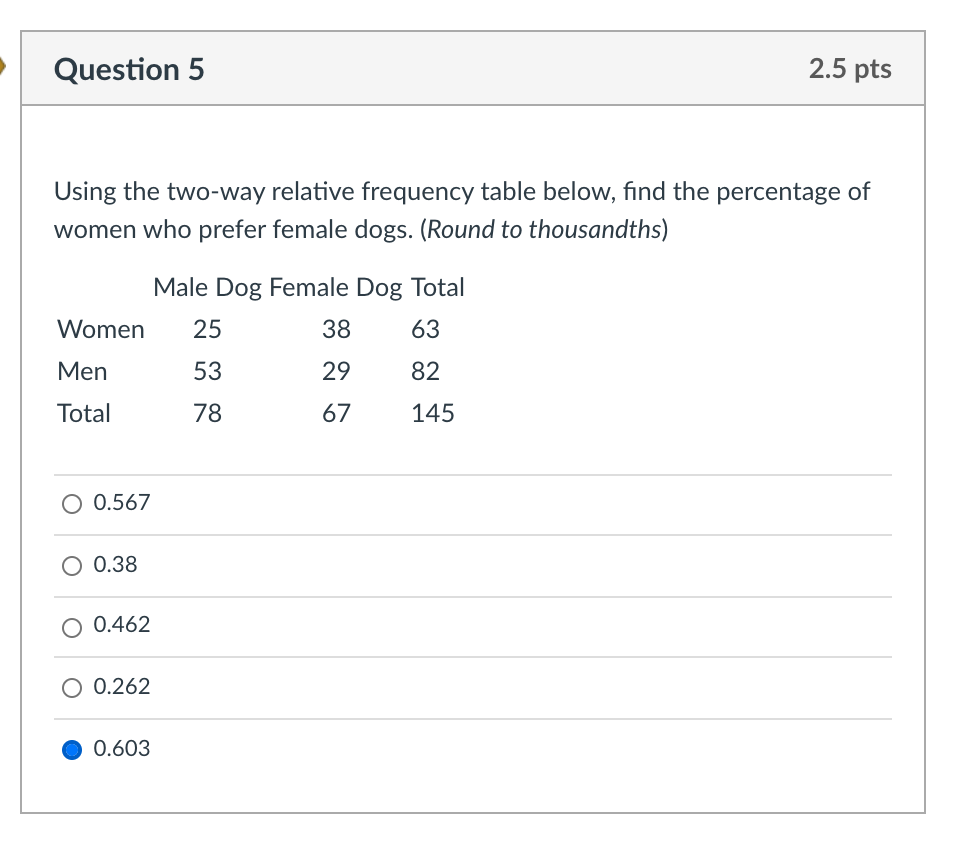Click the 0.38 answer text label
Viewport: 966px width, 846px height.
117,565
